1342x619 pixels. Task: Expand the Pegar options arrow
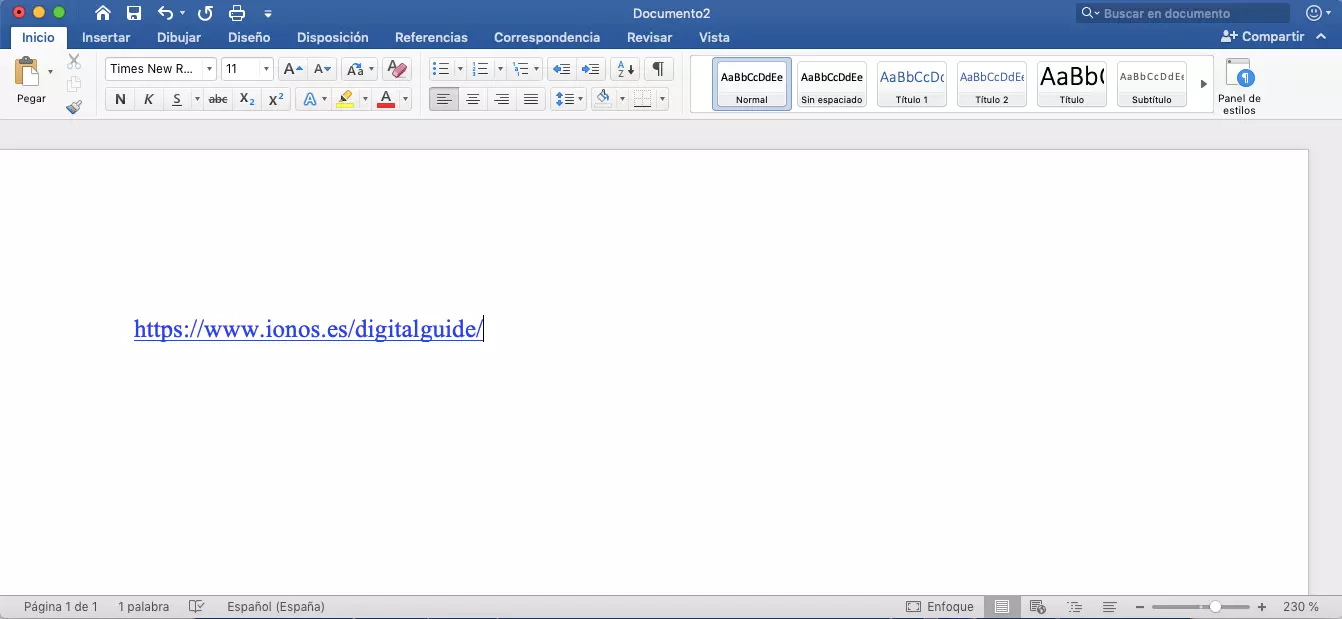point(50,72)
